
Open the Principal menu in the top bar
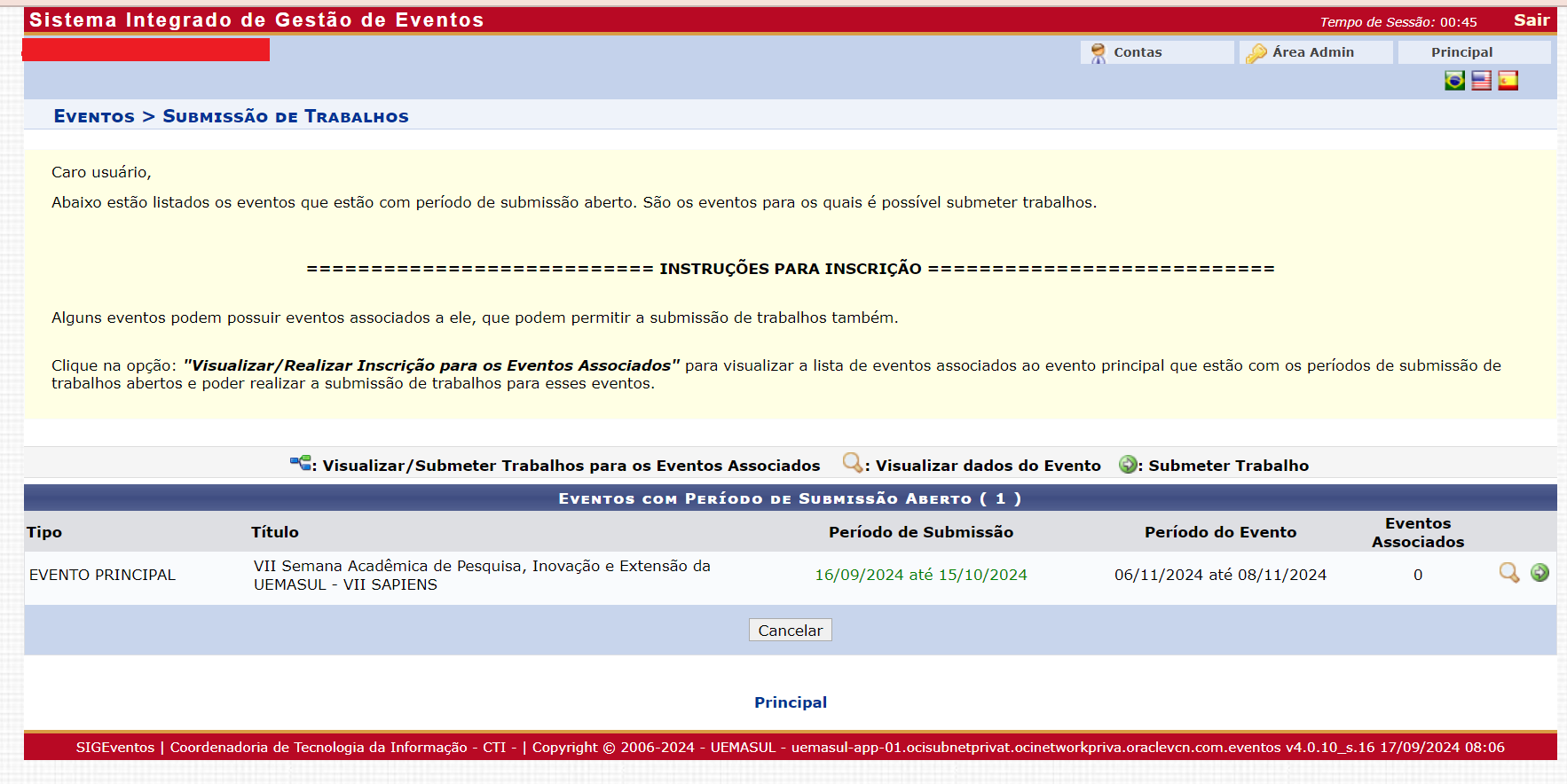tap(1461, 52)
